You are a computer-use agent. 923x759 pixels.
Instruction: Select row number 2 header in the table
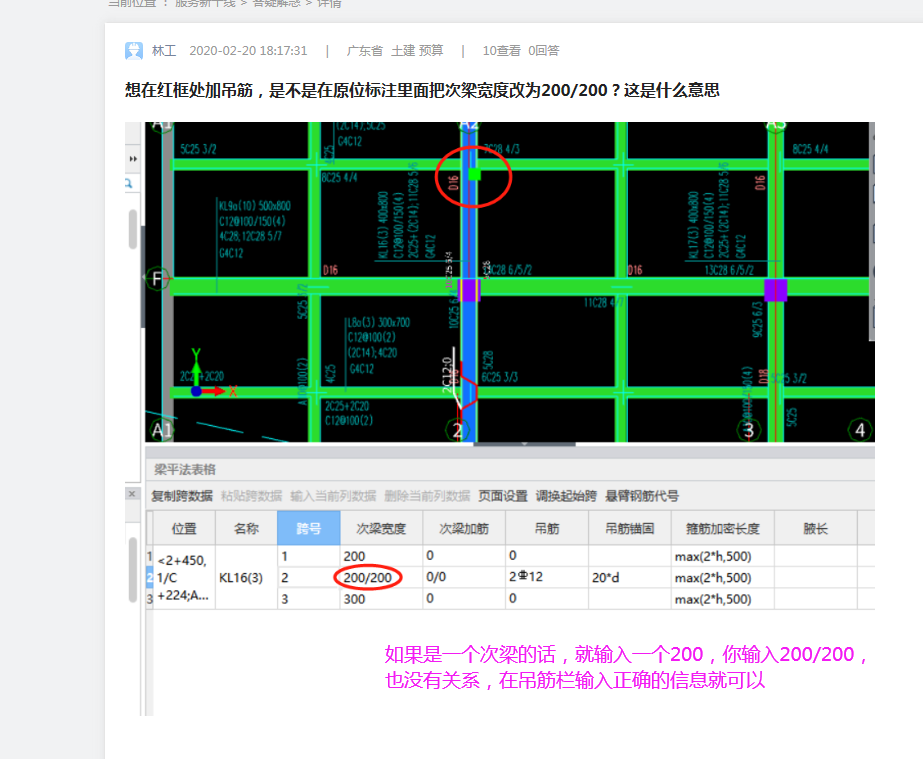click(x=150, y=578)
